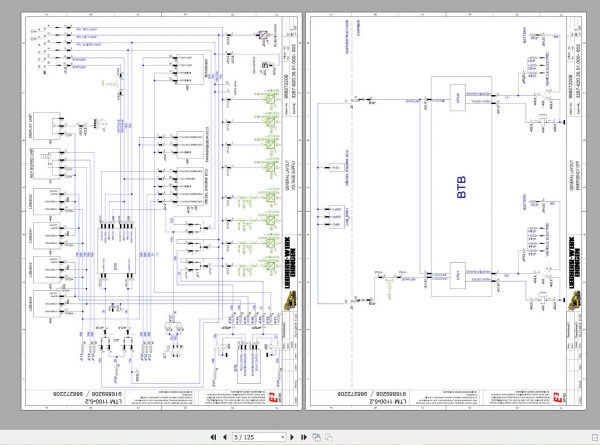Click the E3 logo on the right page
The image size is (600, 445).
(559, 398)
